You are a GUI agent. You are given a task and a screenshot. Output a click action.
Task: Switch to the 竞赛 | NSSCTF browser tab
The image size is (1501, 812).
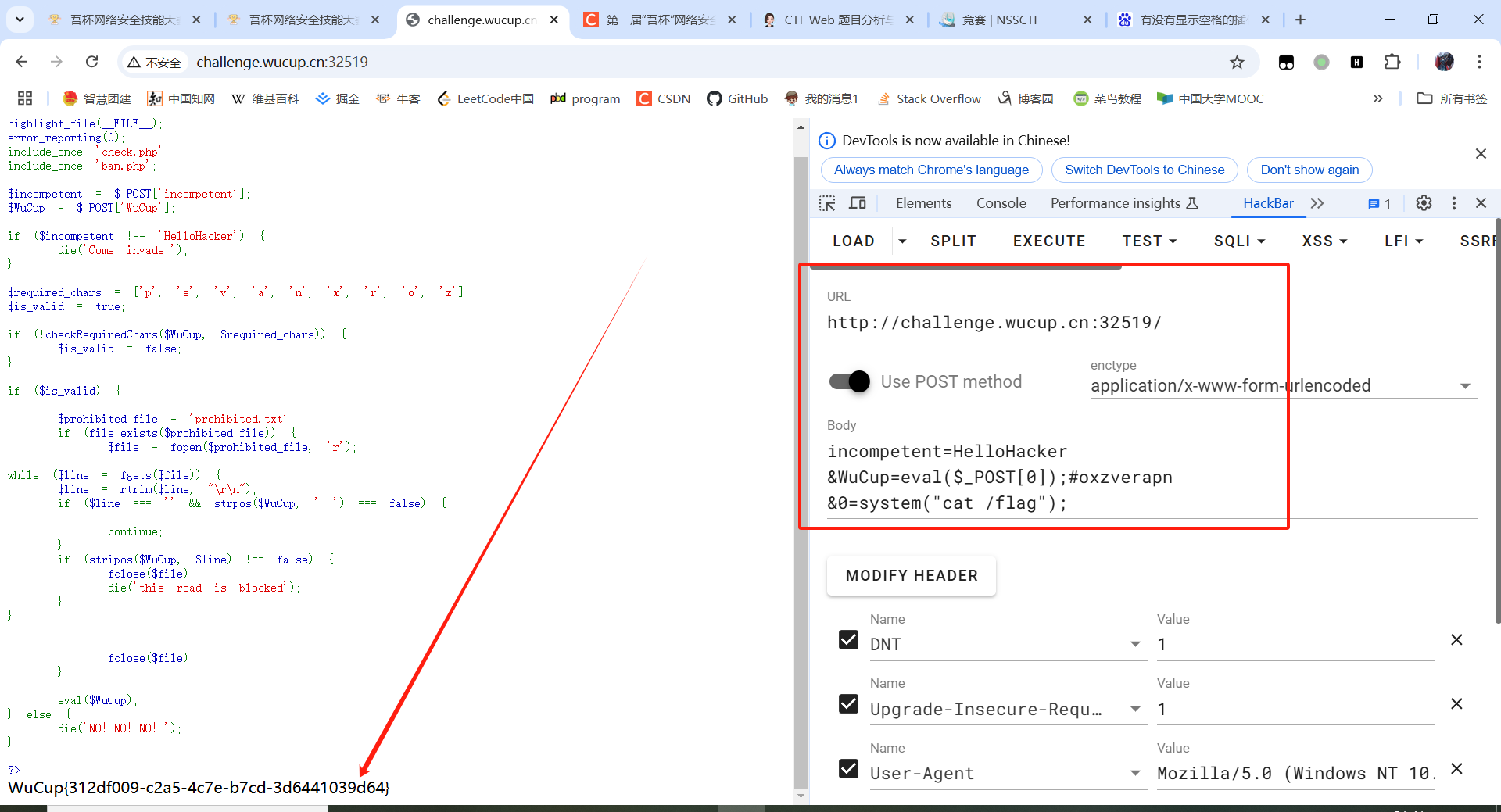1016,20
